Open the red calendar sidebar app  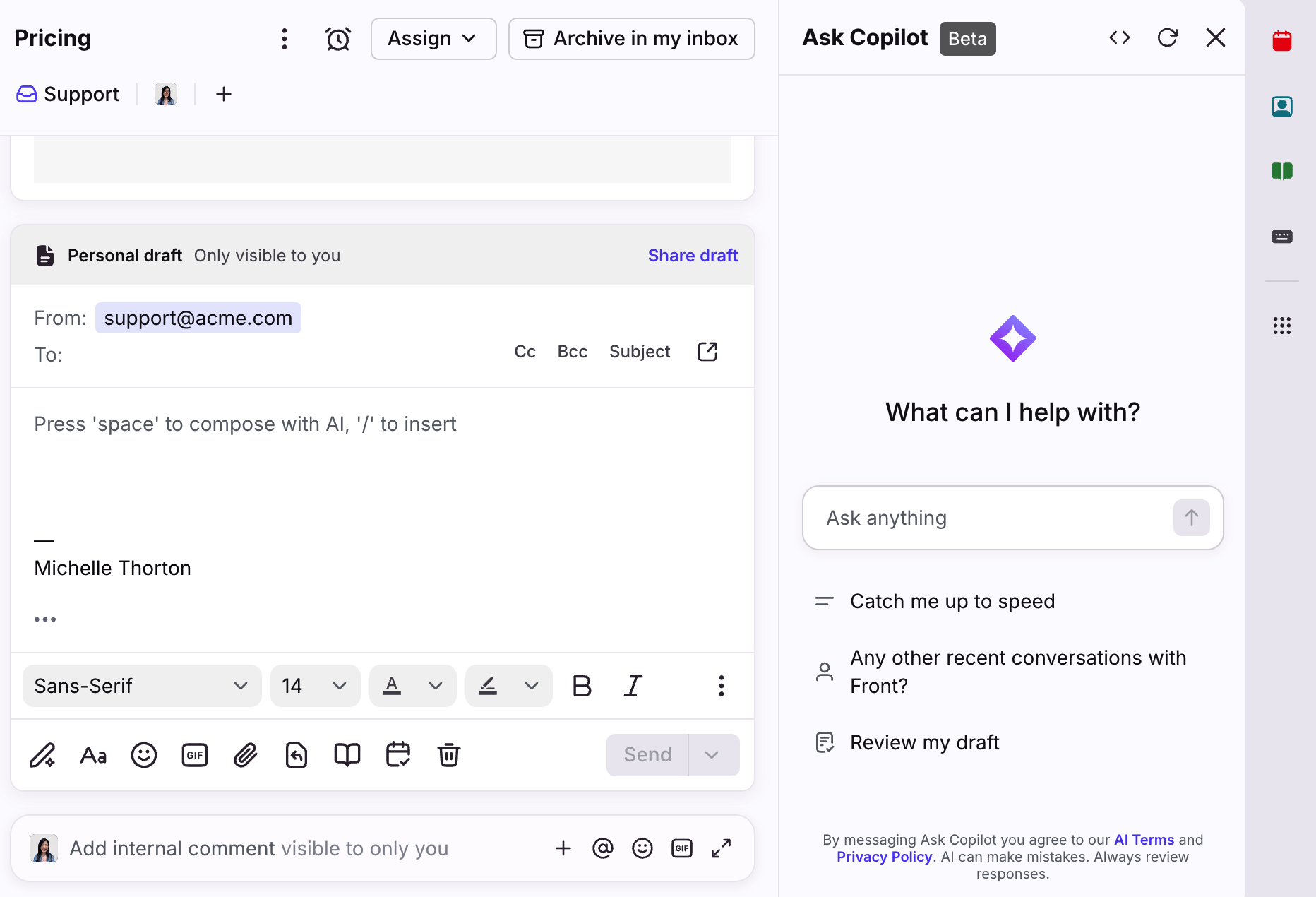coord(1281,41)
